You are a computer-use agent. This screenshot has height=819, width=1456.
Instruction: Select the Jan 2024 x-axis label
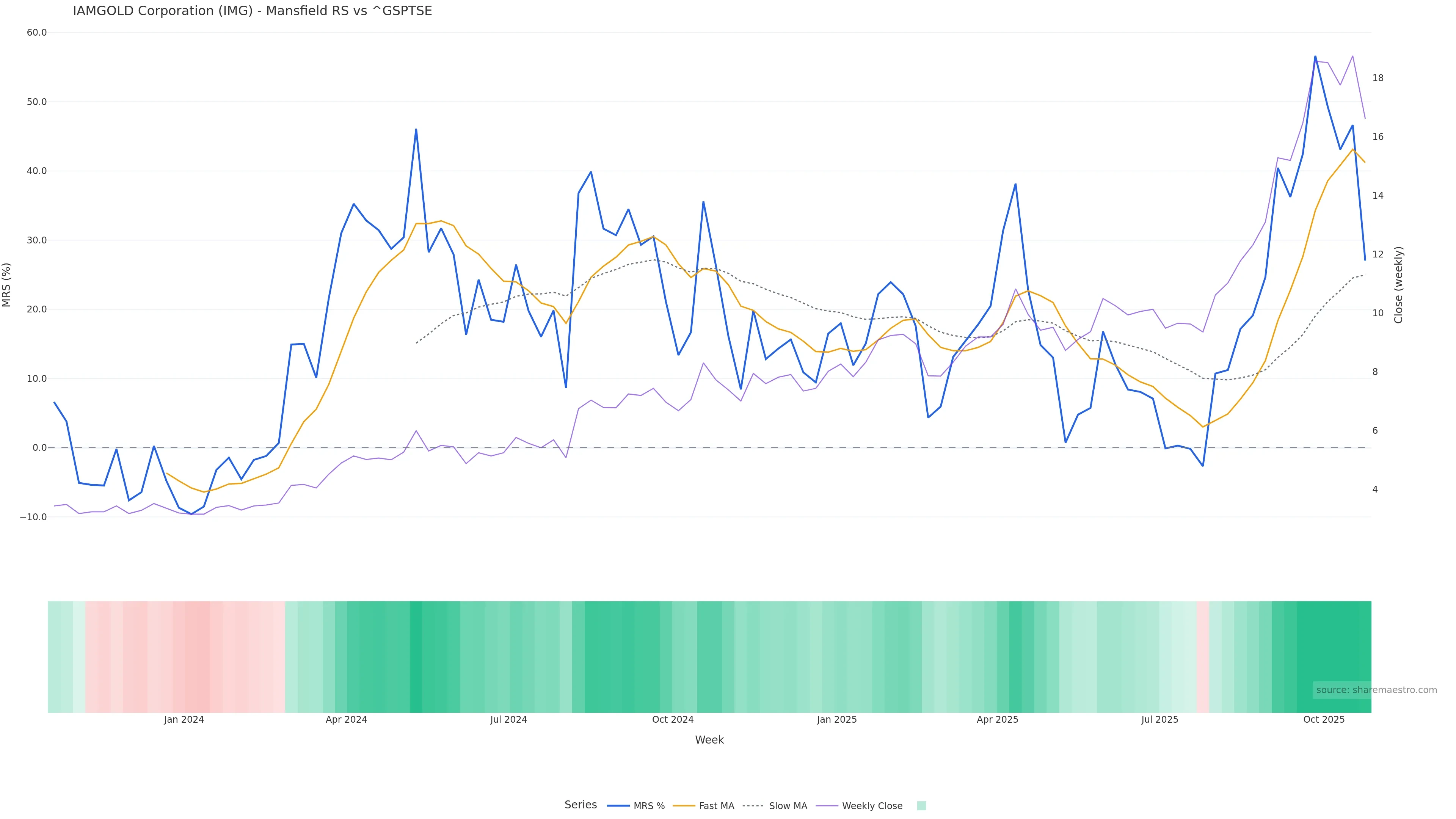click(184, 720)
